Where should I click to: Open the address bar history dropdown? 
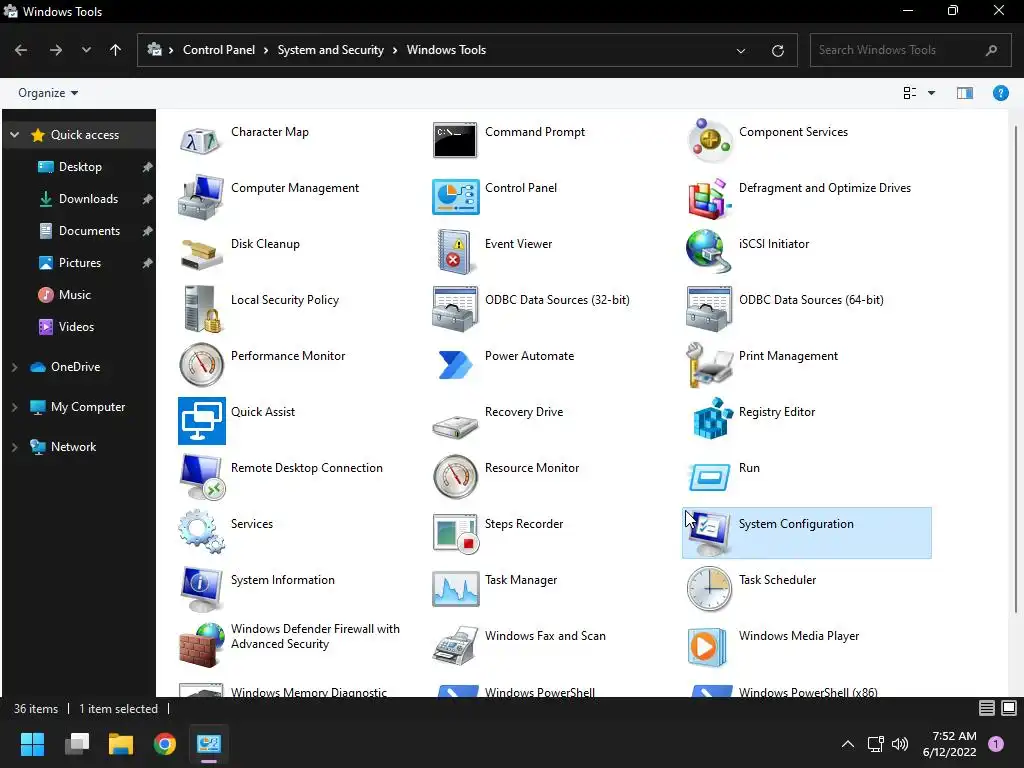pos(741,50)
